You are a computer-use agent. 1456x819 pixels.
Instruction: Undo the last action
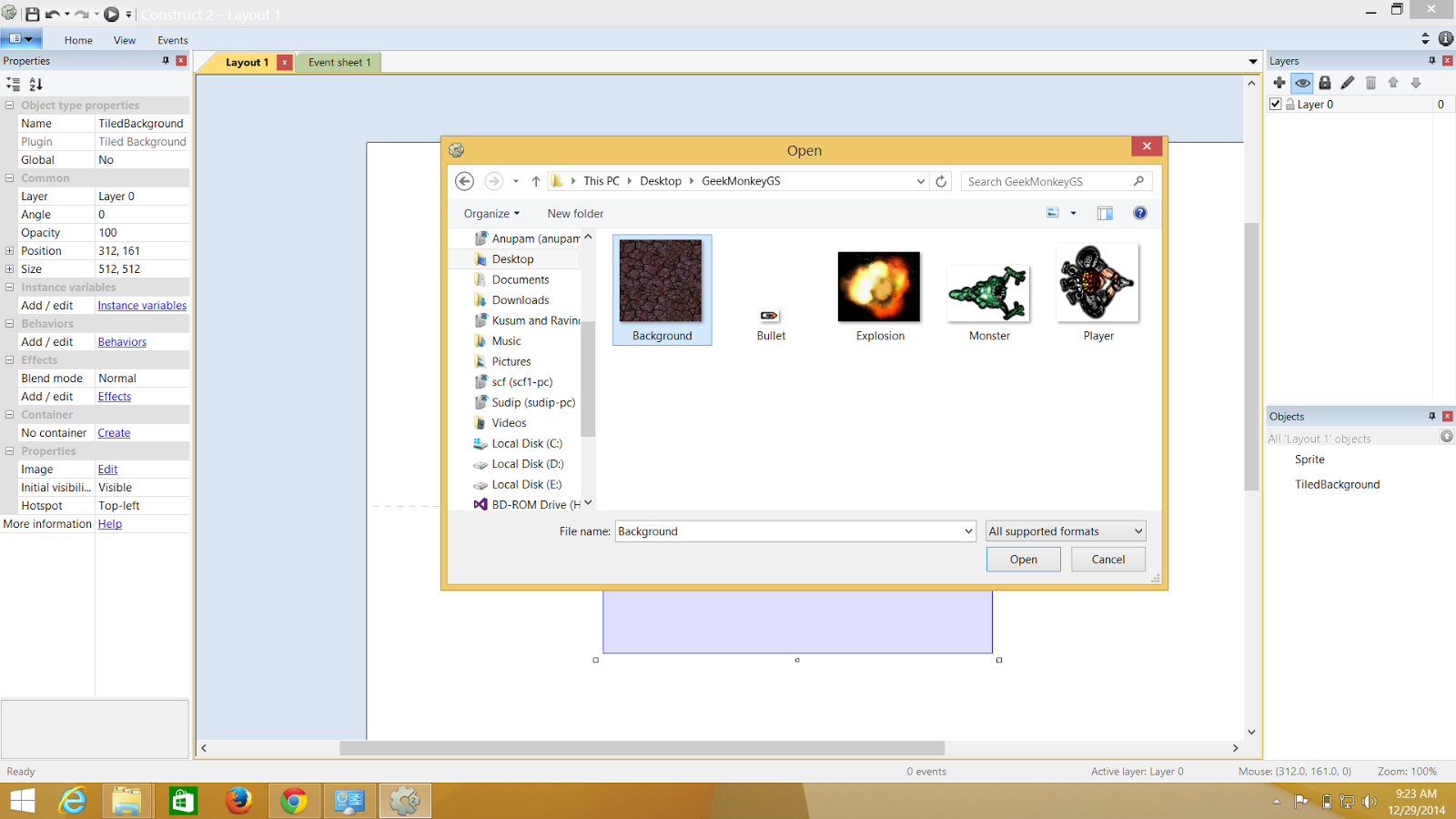point(55,14)
